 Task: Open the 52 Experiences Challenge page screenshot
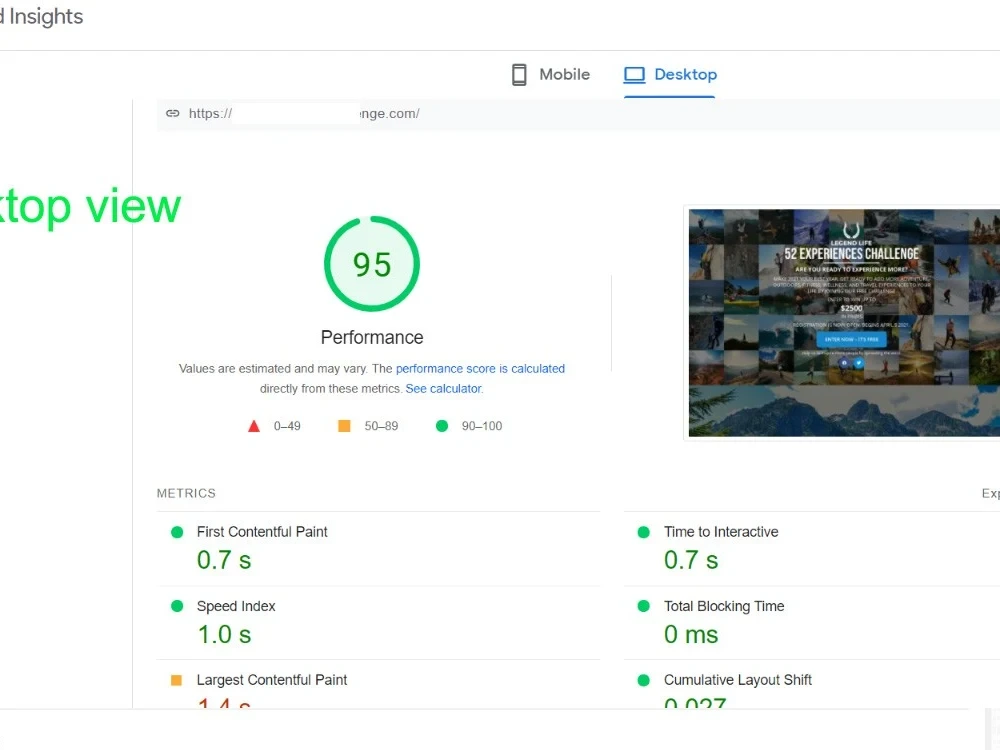[844, 323]
